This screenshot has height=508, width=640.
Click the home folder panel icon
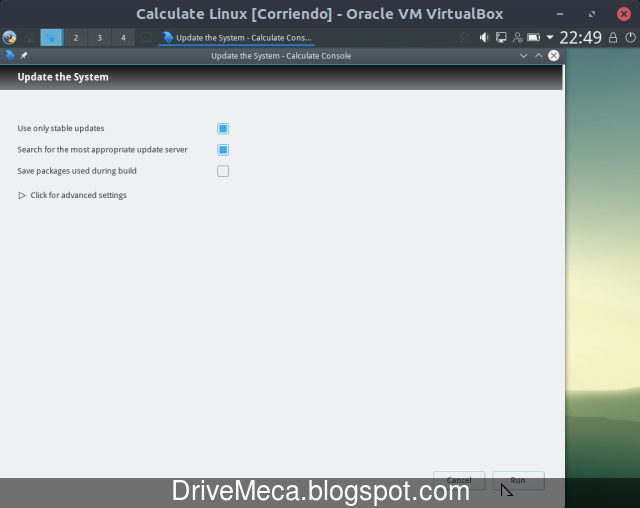(29, 38)
